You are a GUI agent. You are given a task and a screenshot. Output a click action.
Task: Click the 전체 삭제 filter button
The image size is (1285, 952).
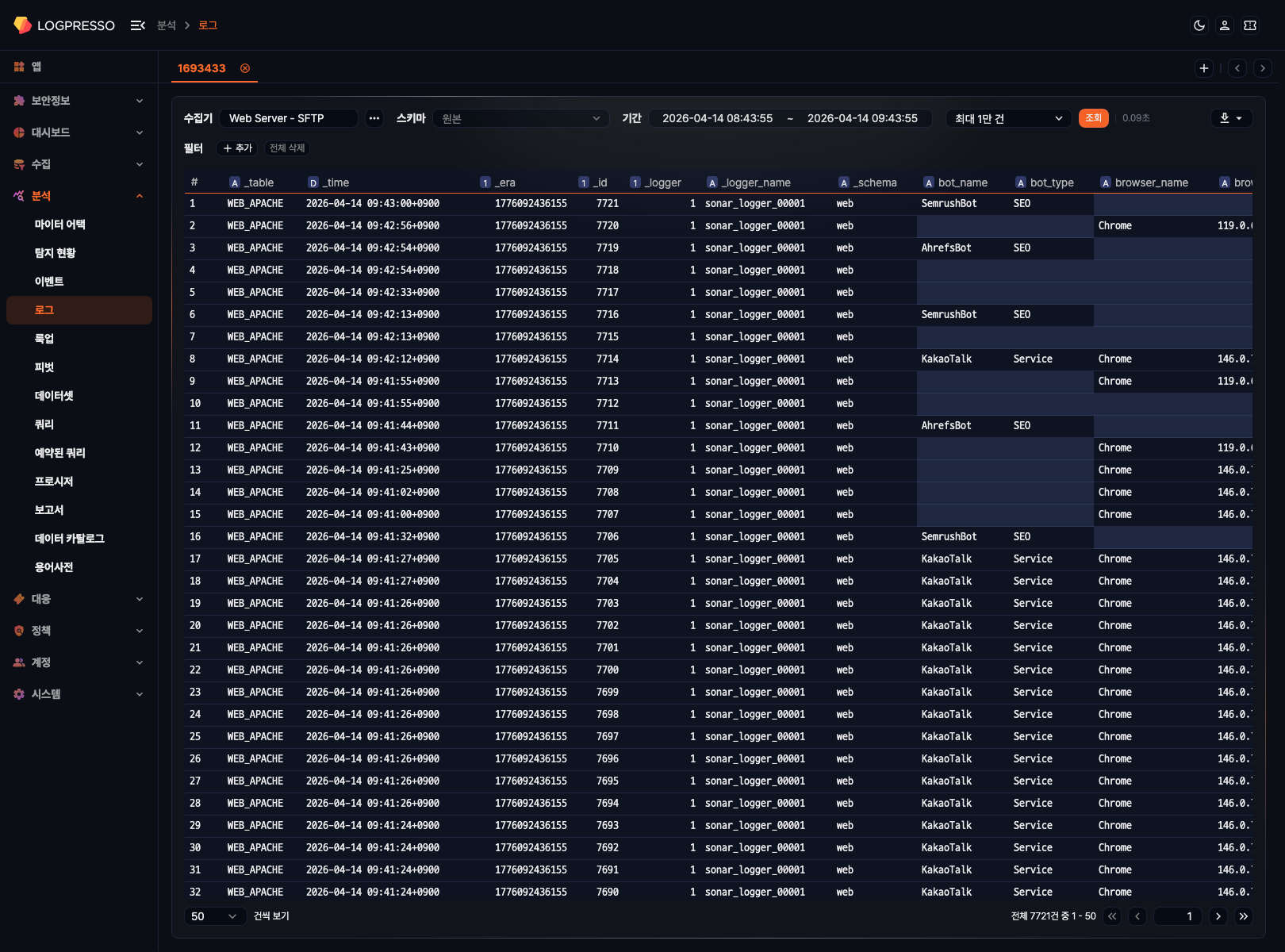[x=287, y=148]
